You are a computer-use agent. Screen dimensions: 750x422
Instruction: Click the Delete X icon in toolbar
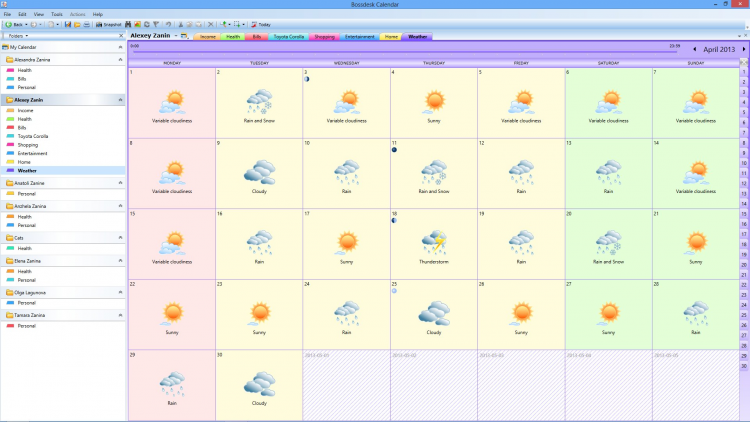[x=210, y=24]
